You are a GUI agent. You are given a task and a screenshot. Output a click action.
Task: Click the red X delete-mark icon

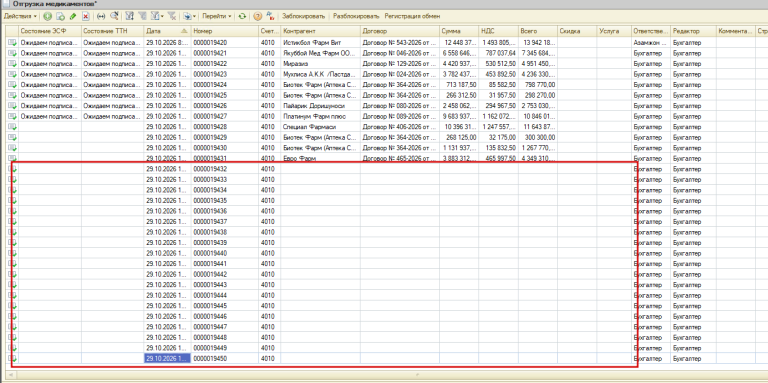[85, 16]
